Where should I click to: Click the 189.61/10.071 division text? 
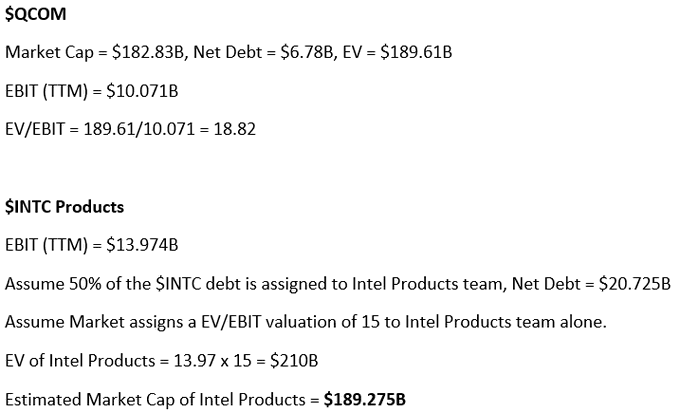point(139,129)
